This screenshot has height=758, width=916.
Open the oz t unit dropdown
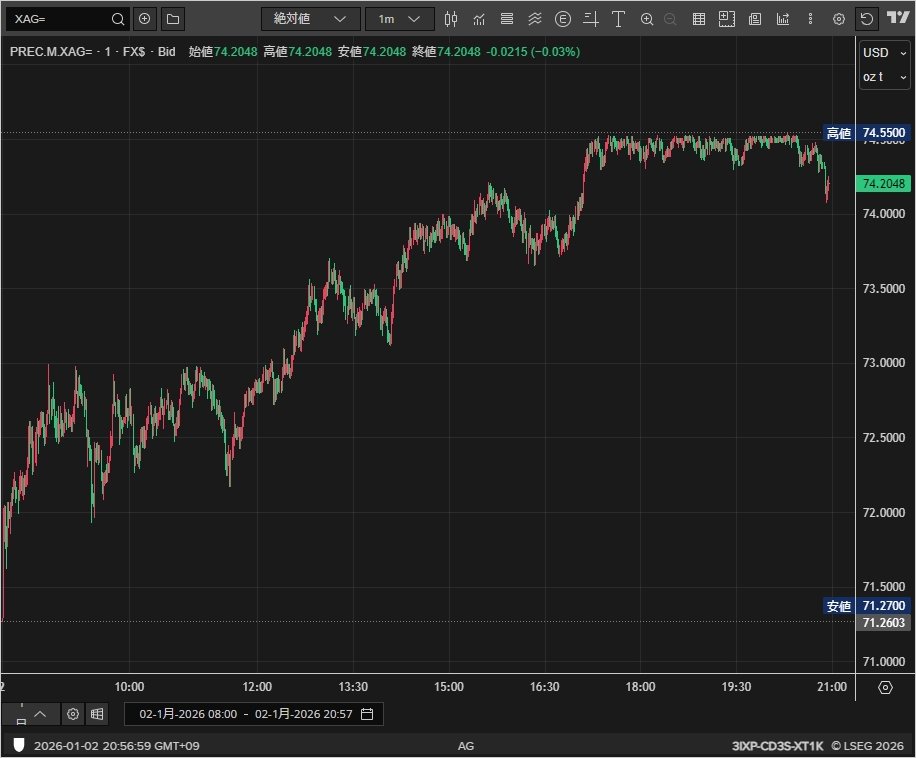coord(884,77)
